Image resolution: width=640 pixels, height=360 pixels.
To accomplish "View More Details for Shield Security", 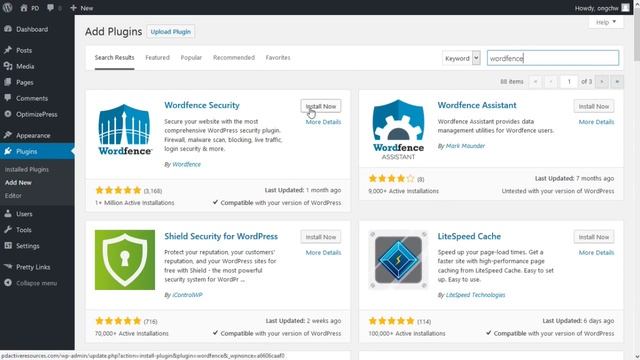I will click(323, 252).
